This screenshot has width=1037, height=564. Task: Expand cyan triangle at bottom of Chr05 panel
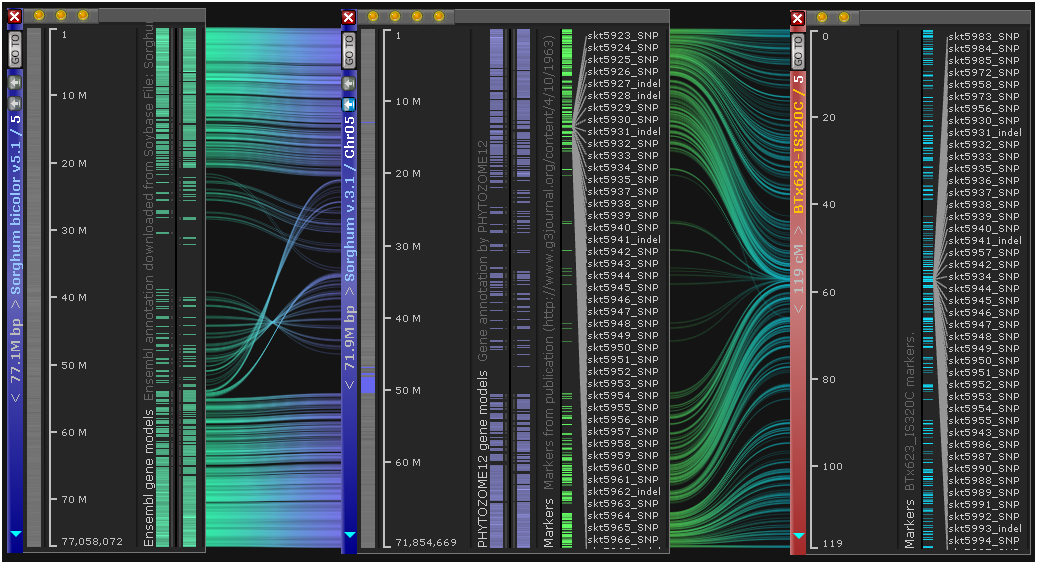click(x=348, y=535)
